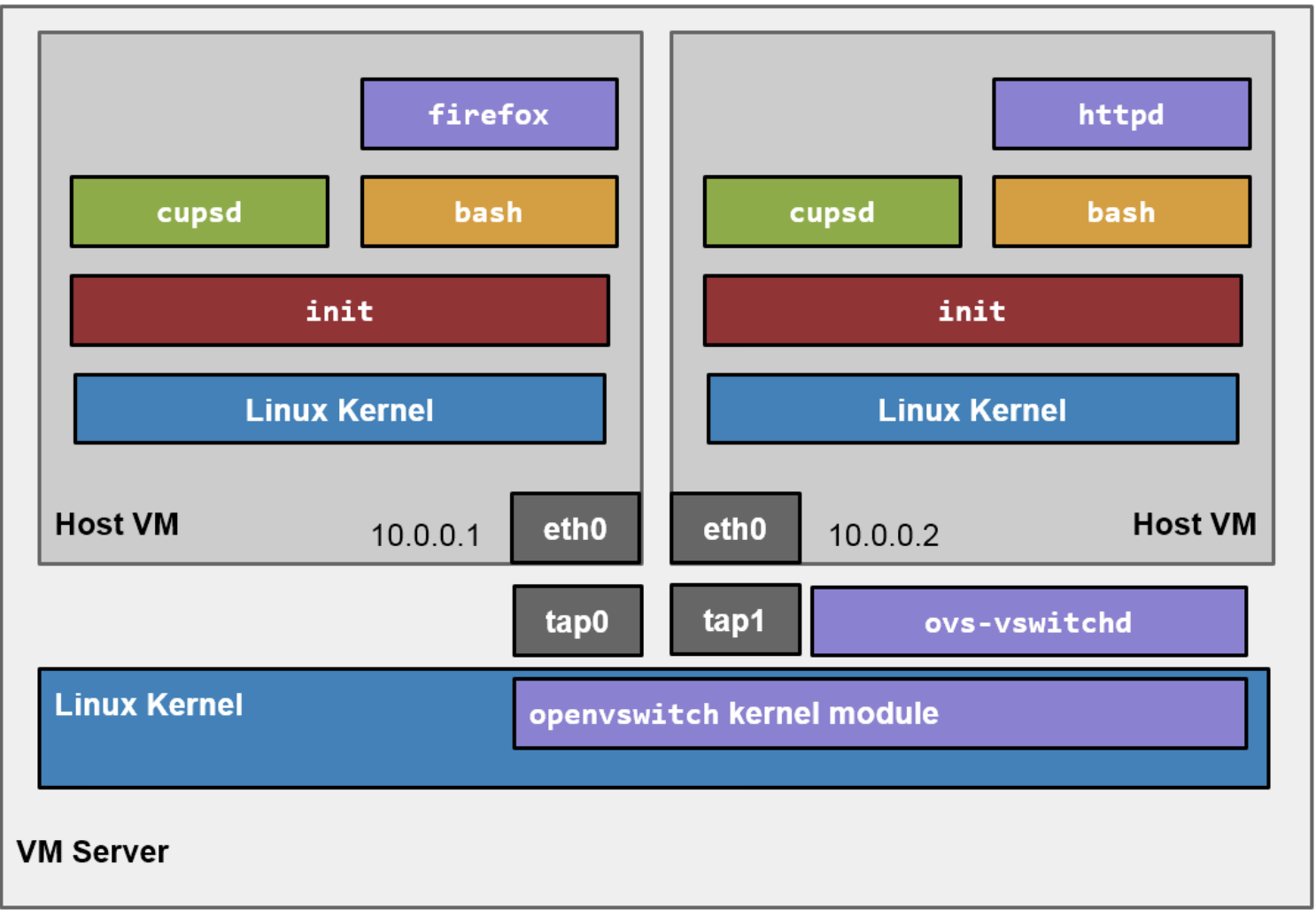
Task: Click the init block in the right VM
Action: (972, 311)
